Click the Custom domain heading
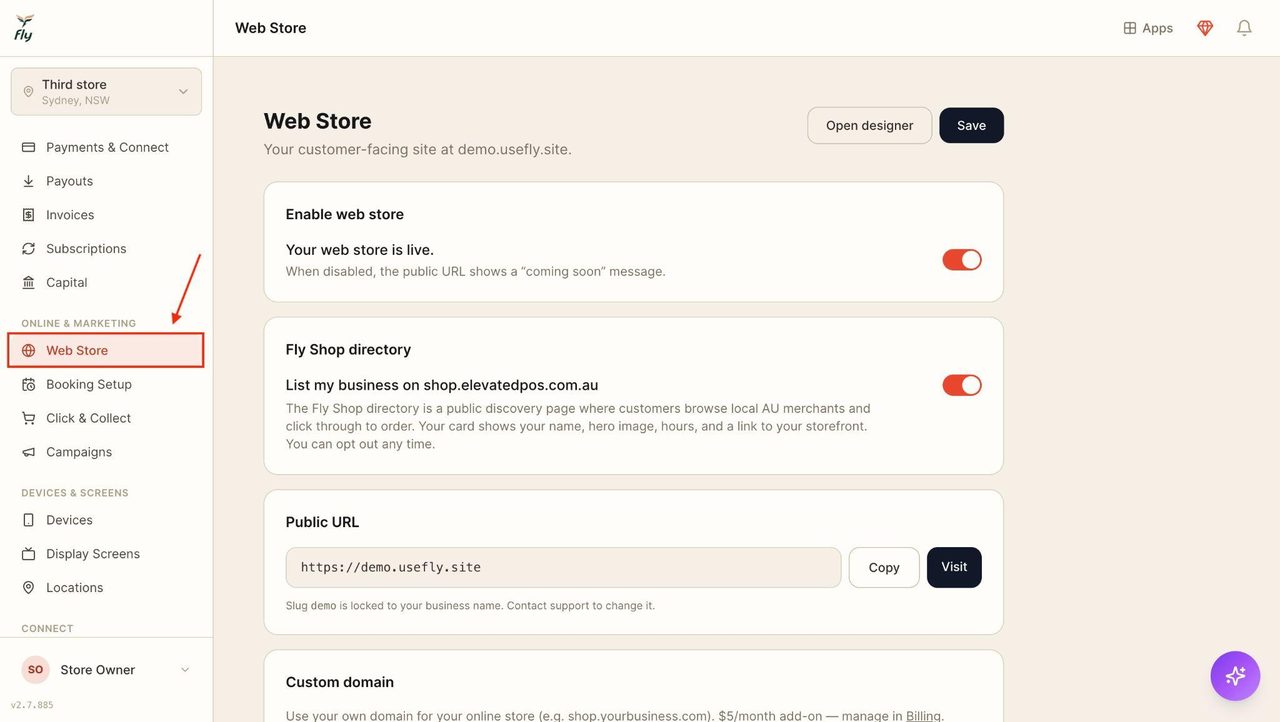The image size is (1280, 722). click(x=340, y=682)
